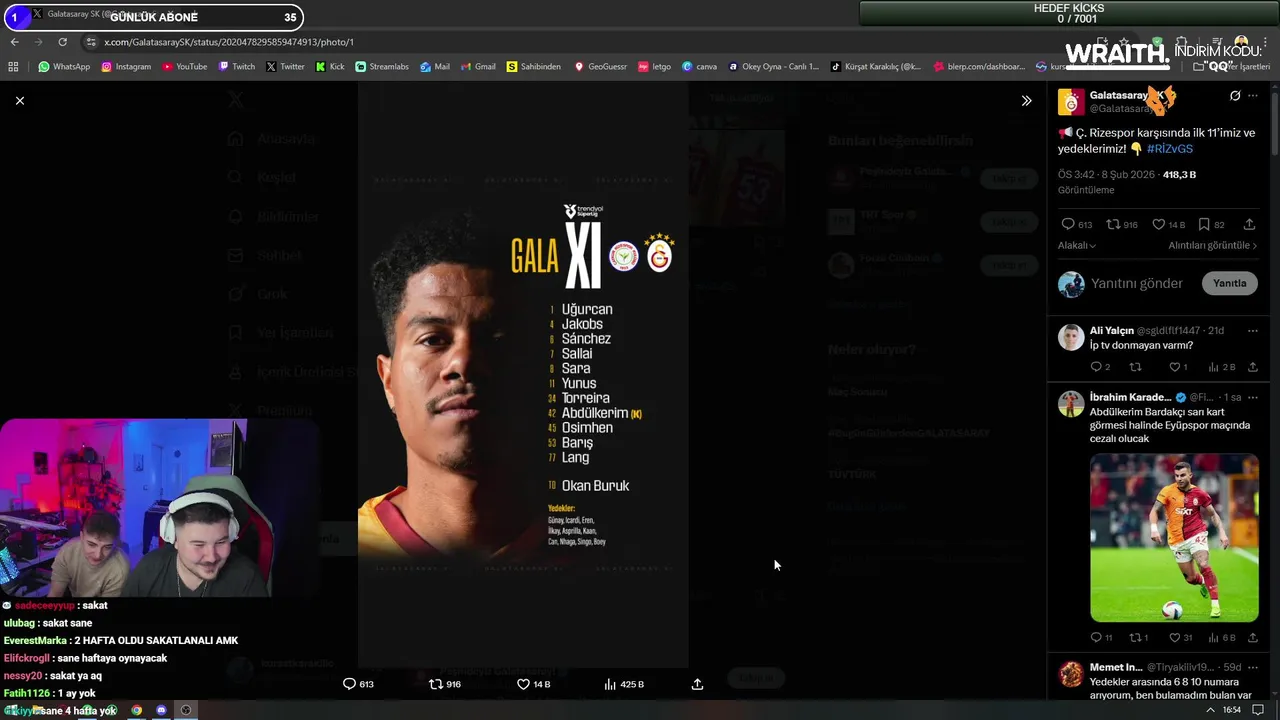Open the WhatsApp bookmark

[64, 67]
